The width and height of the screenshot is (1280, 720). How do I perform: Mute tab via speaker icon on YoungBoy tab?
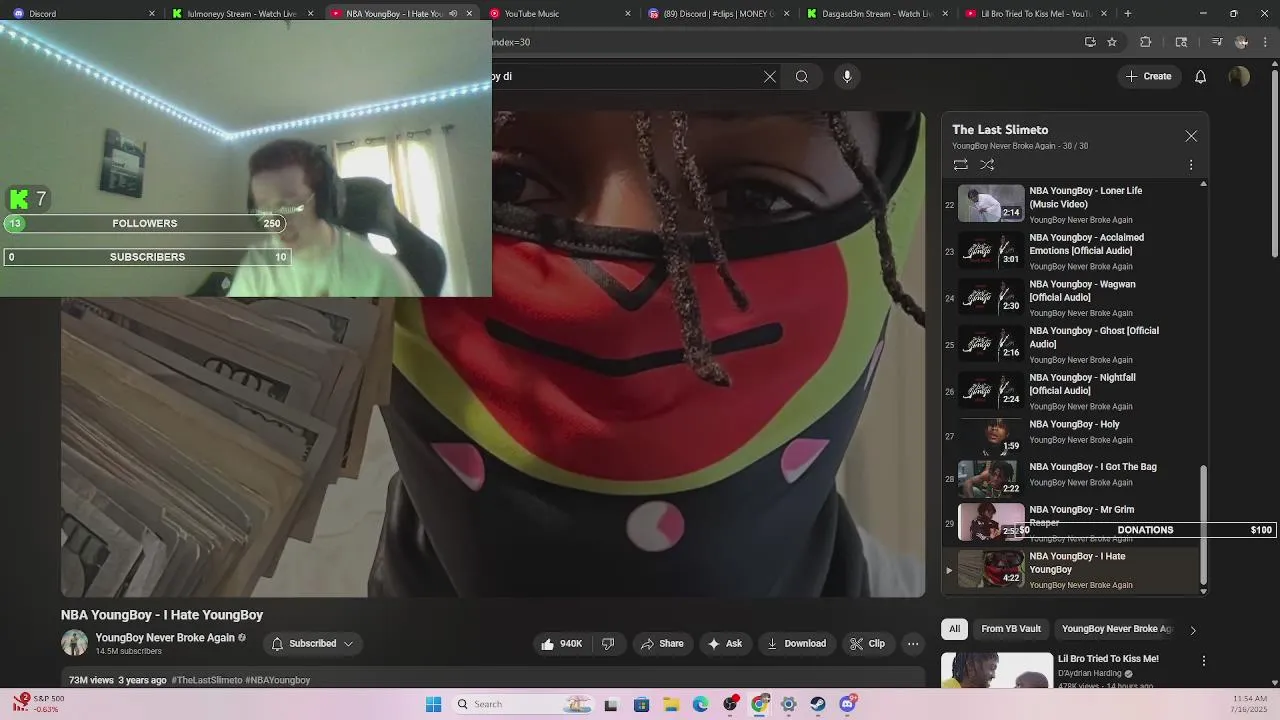point(453,14)
